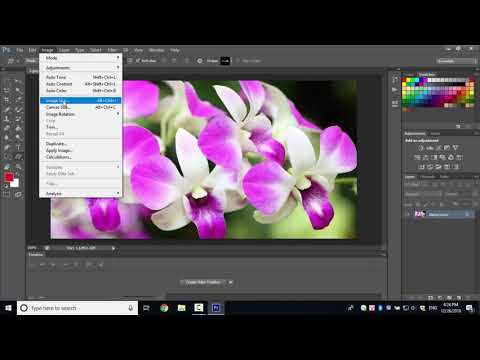Choose Duplicate from Image menu

tap(80, 144)
